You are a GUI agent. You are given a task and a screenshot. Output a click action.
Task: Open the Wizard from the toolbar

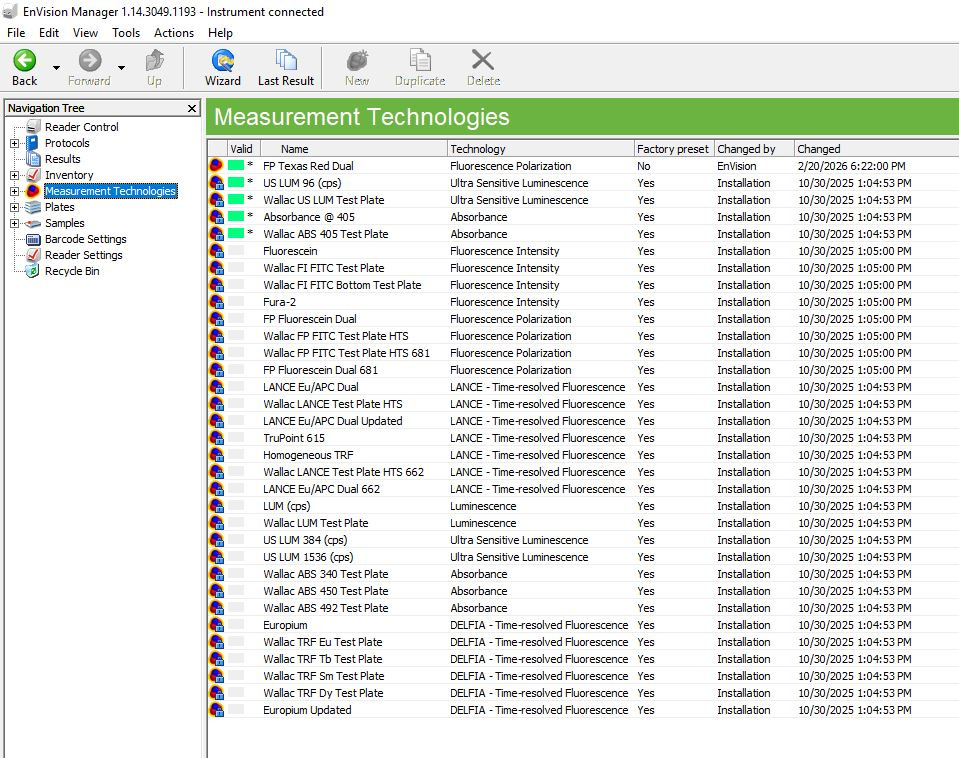coord(222,61)
